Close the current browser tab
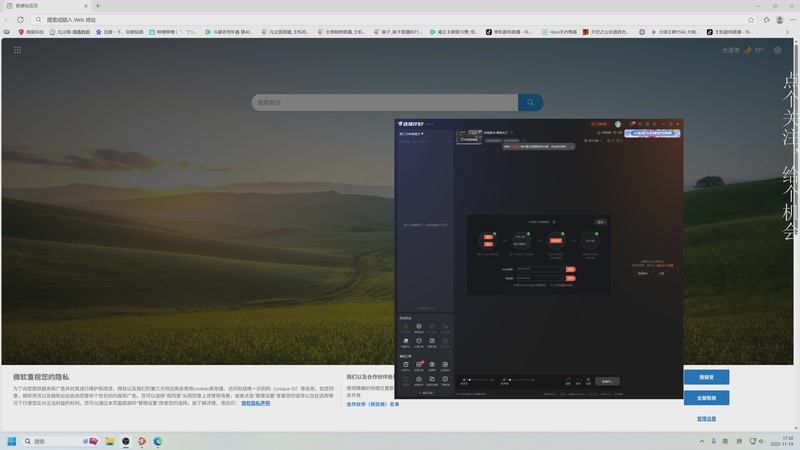 point(86,6)
